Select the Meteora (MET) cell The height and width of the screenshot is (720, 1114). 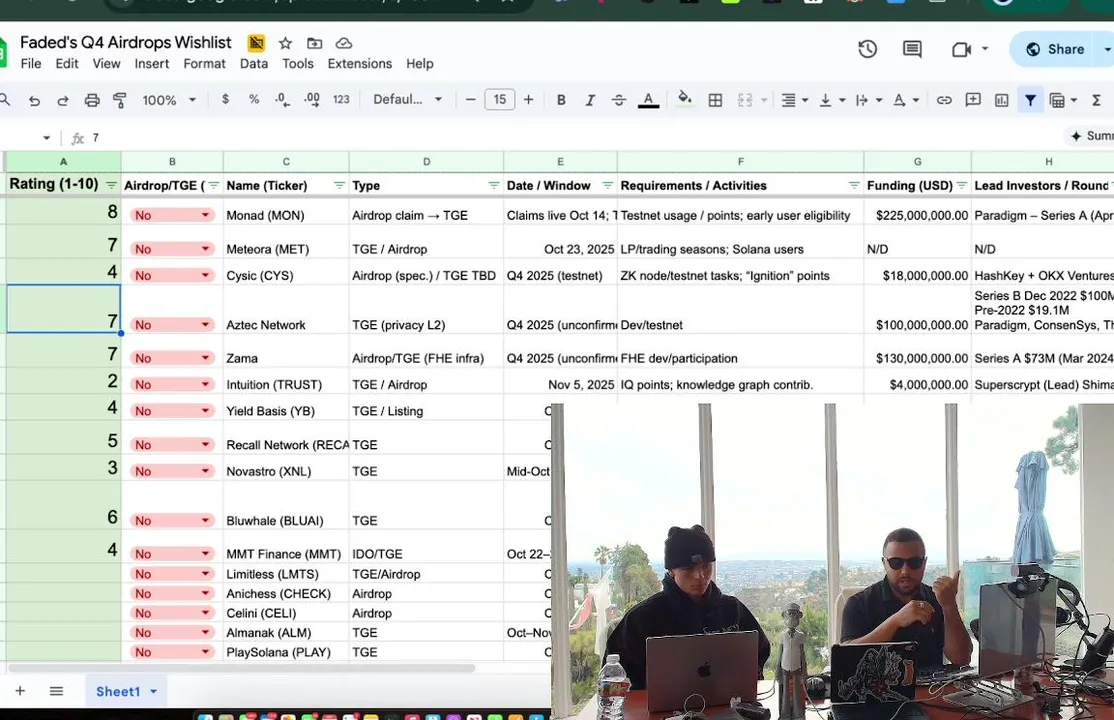pos(286,242)
